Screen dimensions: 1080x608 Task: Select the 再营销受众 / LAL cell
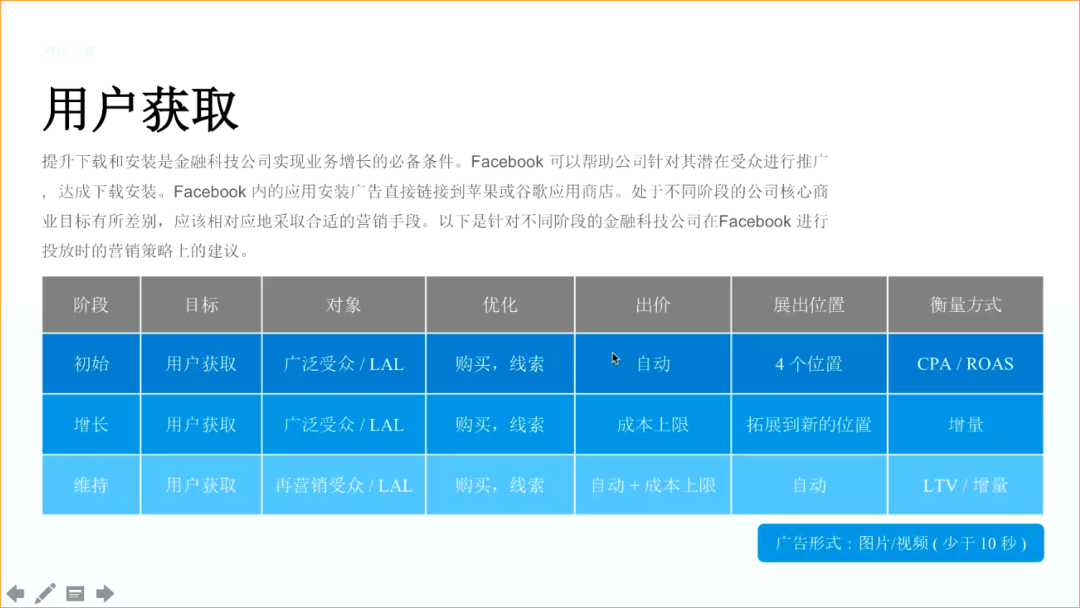click(343, 484)
